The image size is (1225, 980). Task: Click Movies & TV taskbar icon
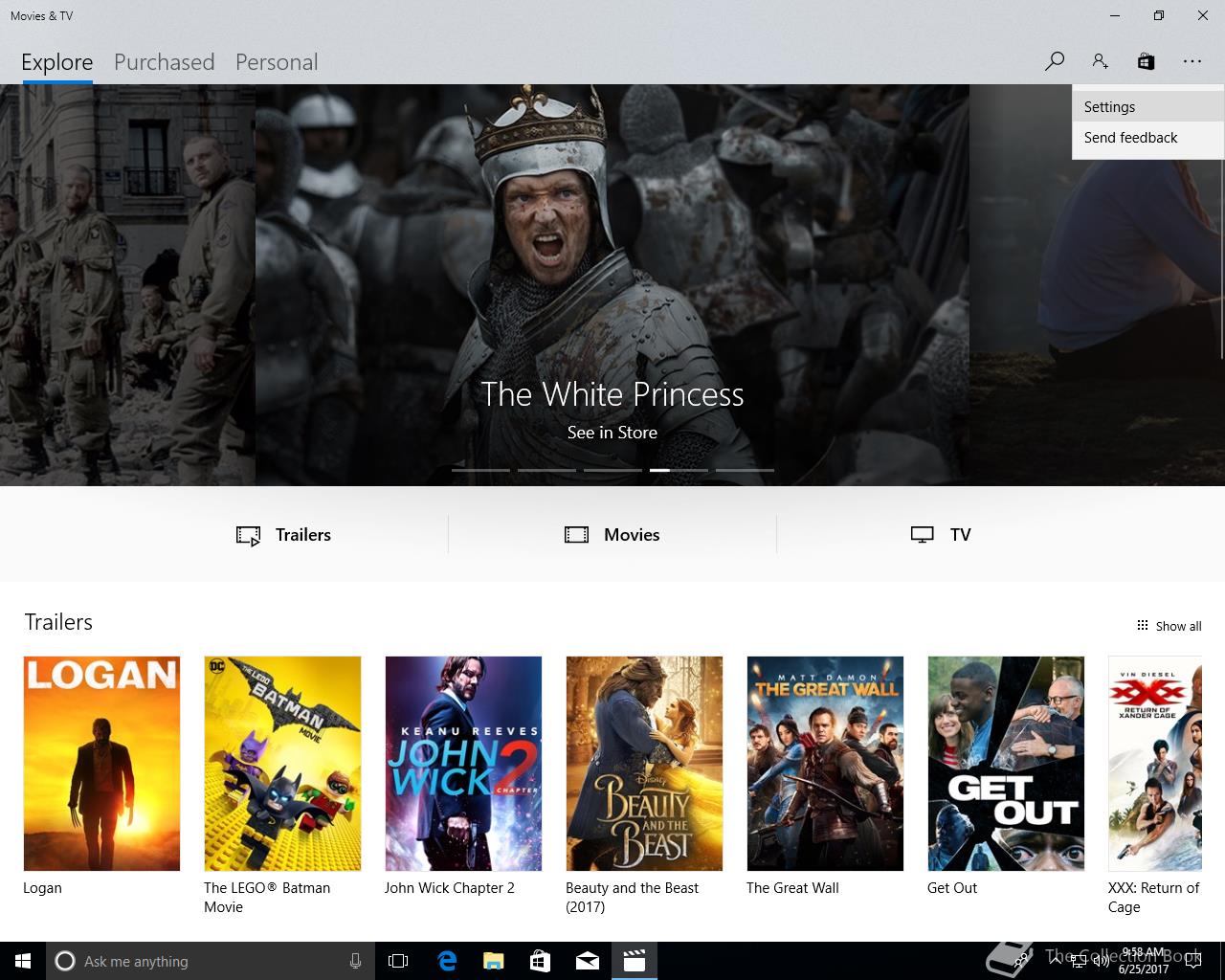tap(634, 961)
